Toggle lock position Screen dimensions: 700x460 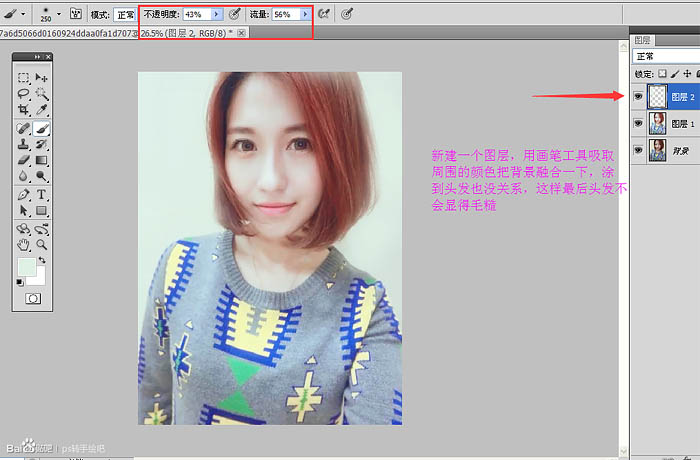coord(688,74)
